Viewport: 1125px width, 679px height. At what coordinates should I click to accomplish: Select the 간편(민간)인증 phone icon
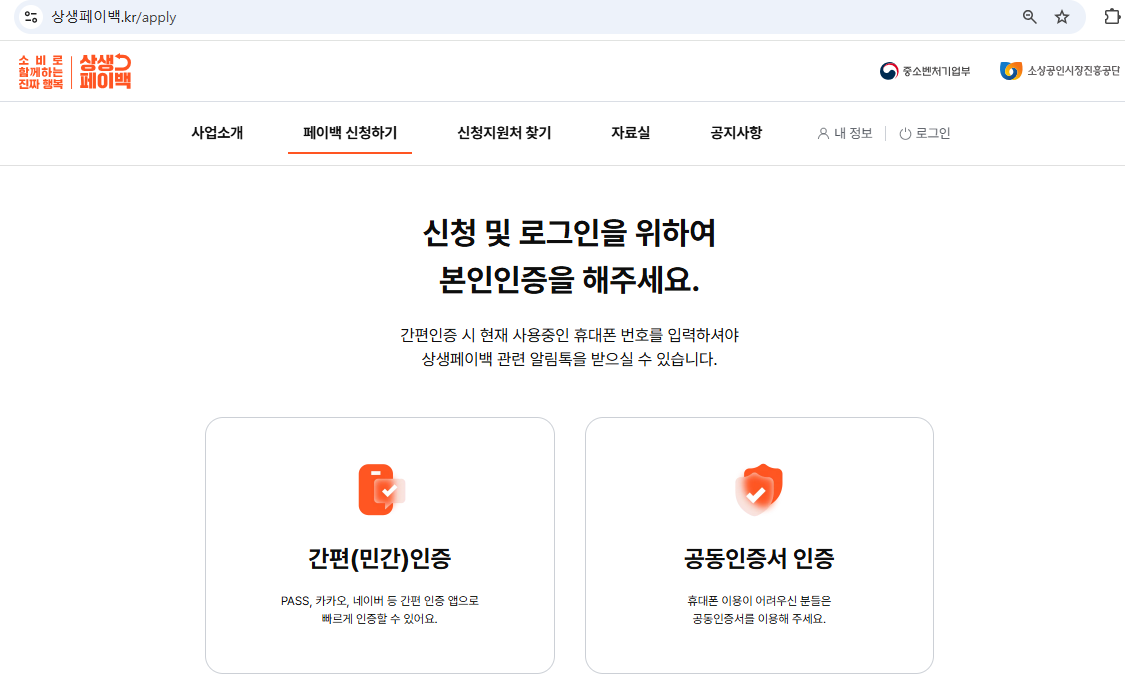(x=379, y=489)
